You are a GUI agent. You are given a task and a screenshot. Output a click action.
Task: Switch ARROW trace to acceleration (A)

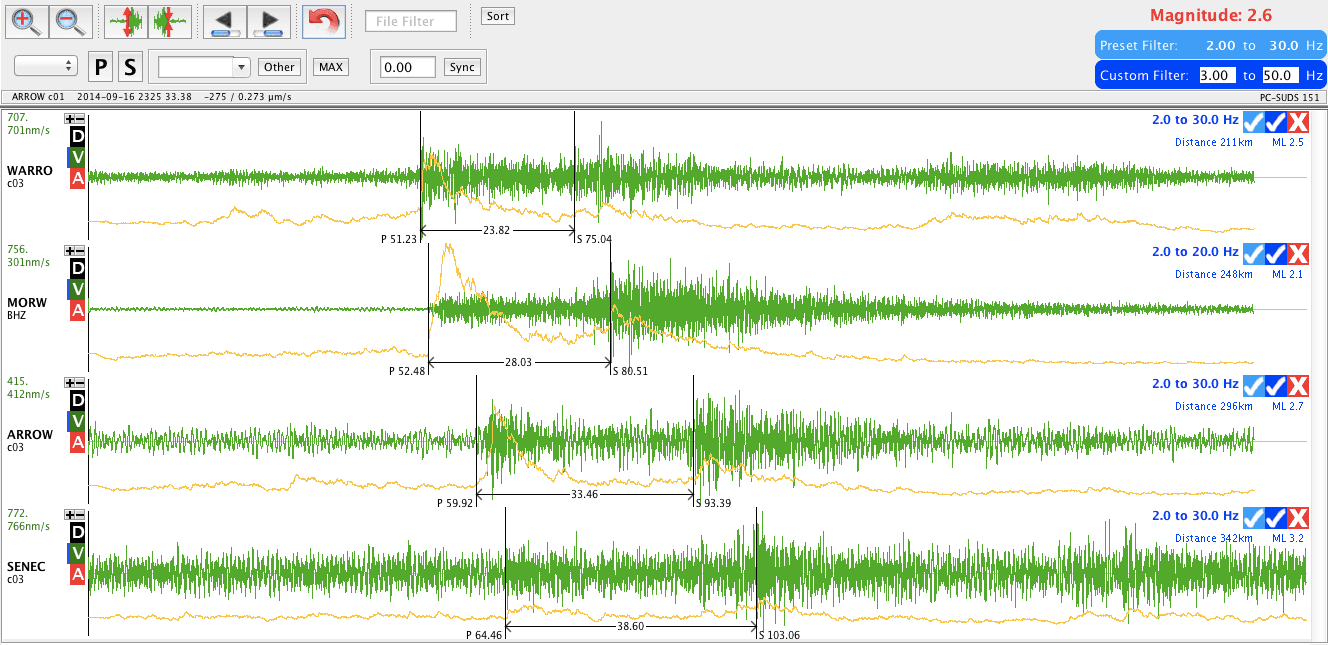(x=77, y=442)
